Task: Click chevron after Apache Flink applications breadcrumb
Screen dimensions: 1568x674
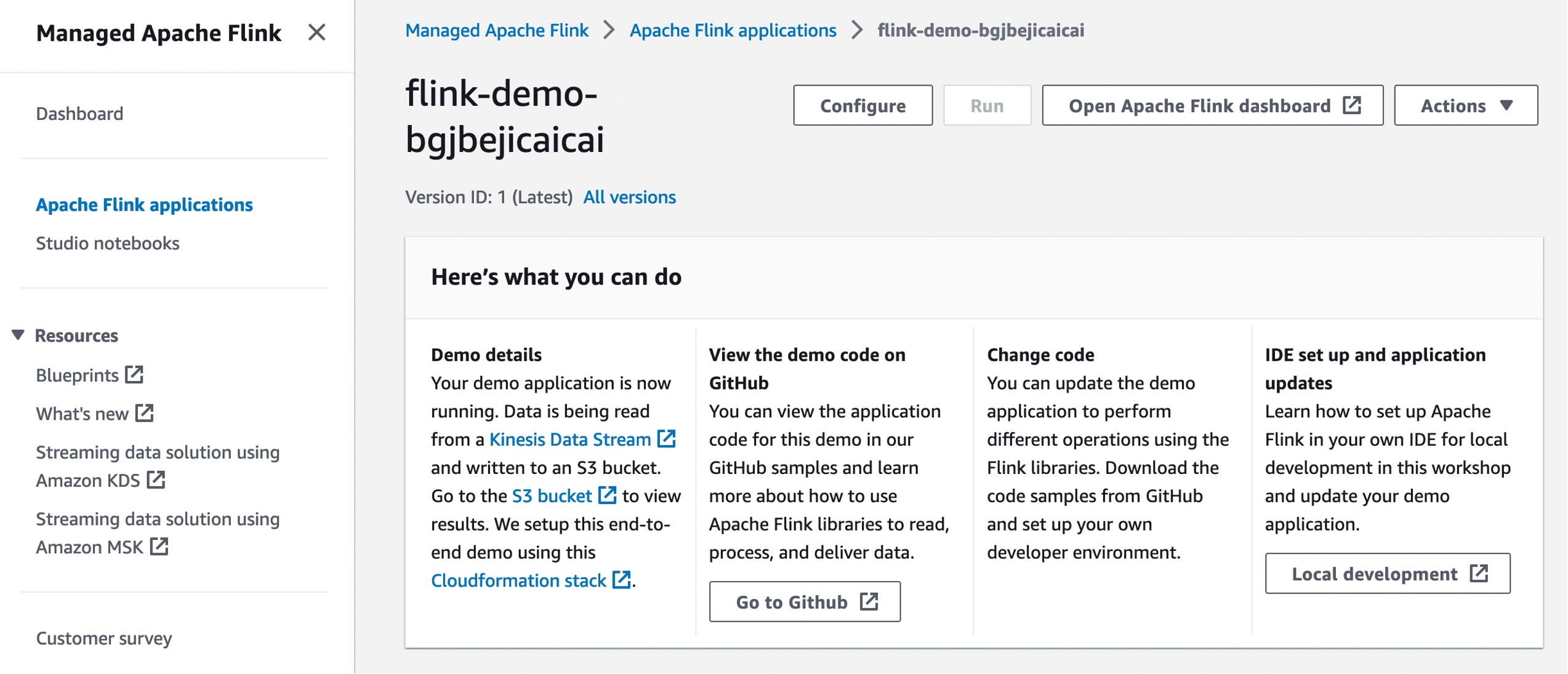Action: coord(857,30)
